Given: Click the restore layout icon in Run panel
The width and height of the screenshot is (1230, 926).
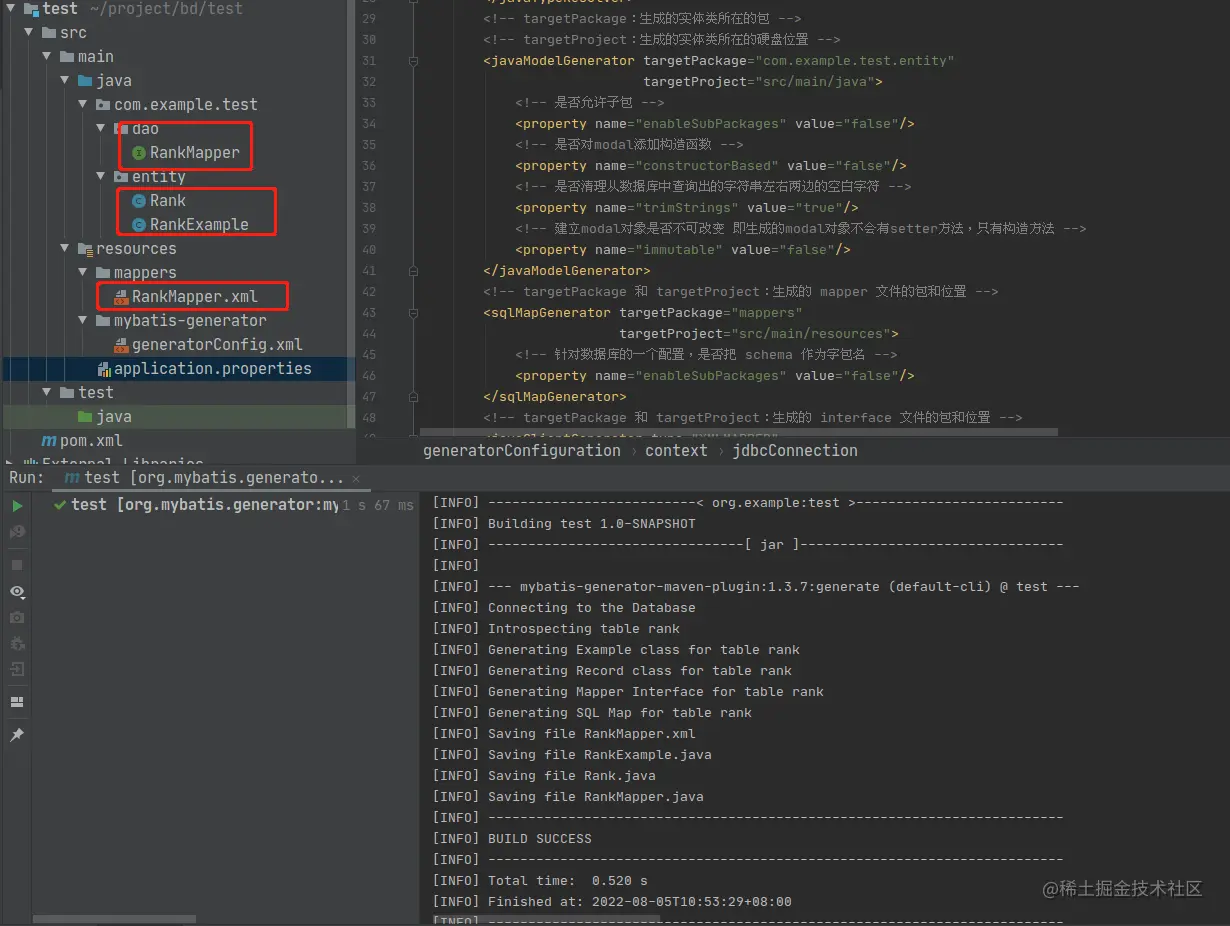Looking at the screenshot, I should tap(17, 702).
